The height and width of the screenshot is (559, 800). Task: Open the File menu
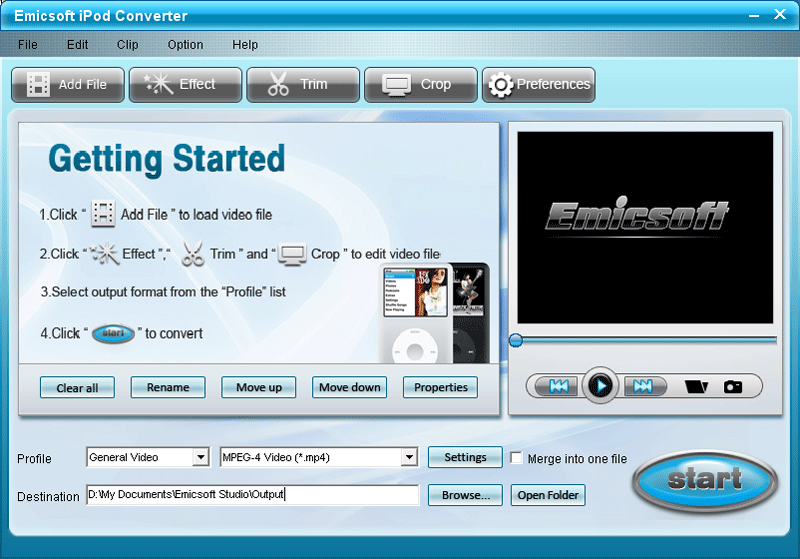click(x=28, y=45)
